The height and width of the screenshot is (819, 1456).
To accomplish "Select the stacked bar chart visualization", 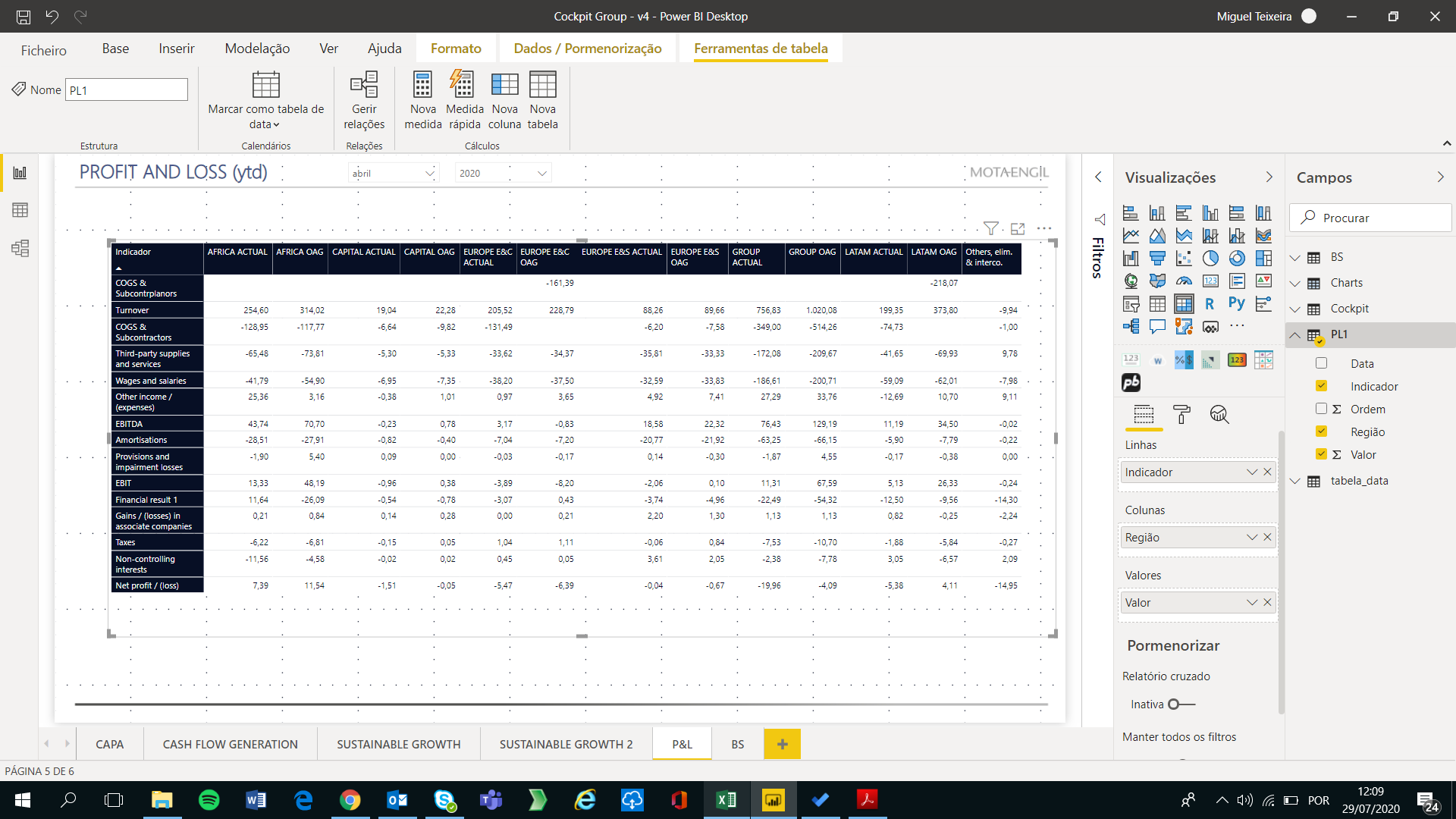I will pos(1131,213).
